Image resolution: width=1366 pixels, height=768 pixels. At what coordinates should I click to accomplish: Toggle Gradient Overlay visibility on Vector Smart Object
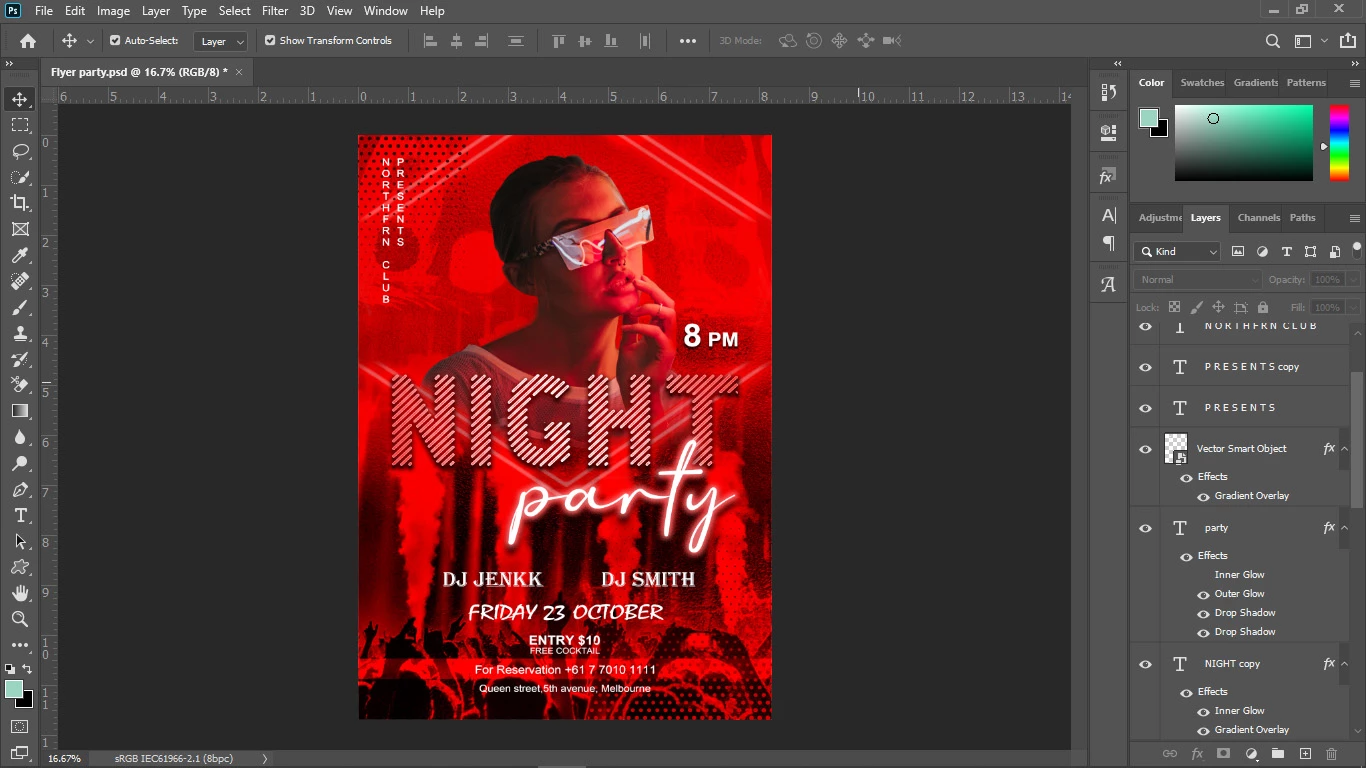[1204, 497]
